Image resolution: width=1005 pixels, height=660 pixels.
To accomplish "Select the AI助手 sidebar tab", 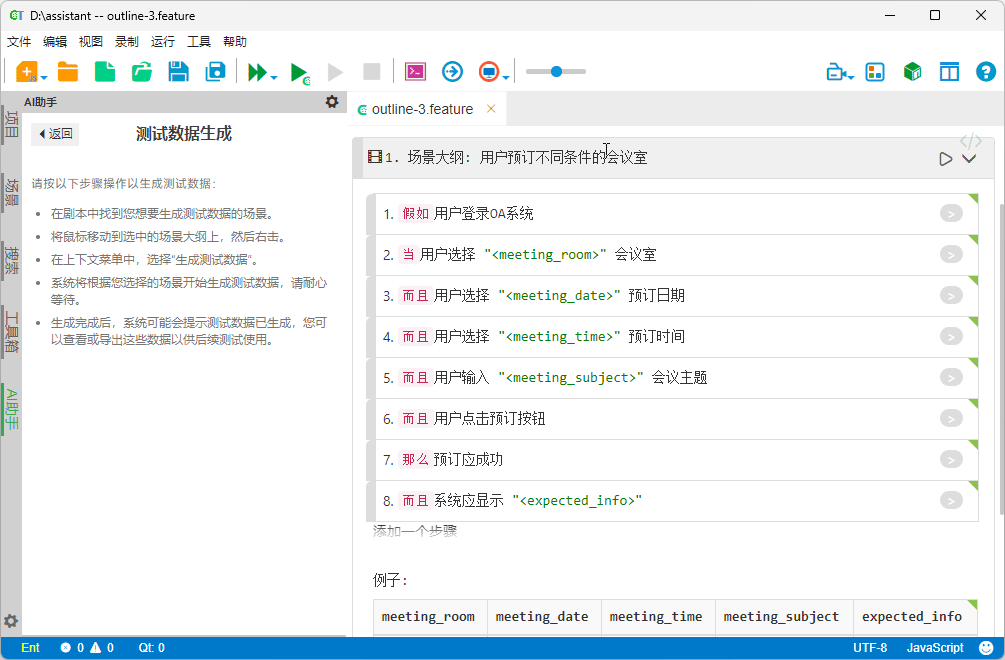I will [x=12, y=409].
